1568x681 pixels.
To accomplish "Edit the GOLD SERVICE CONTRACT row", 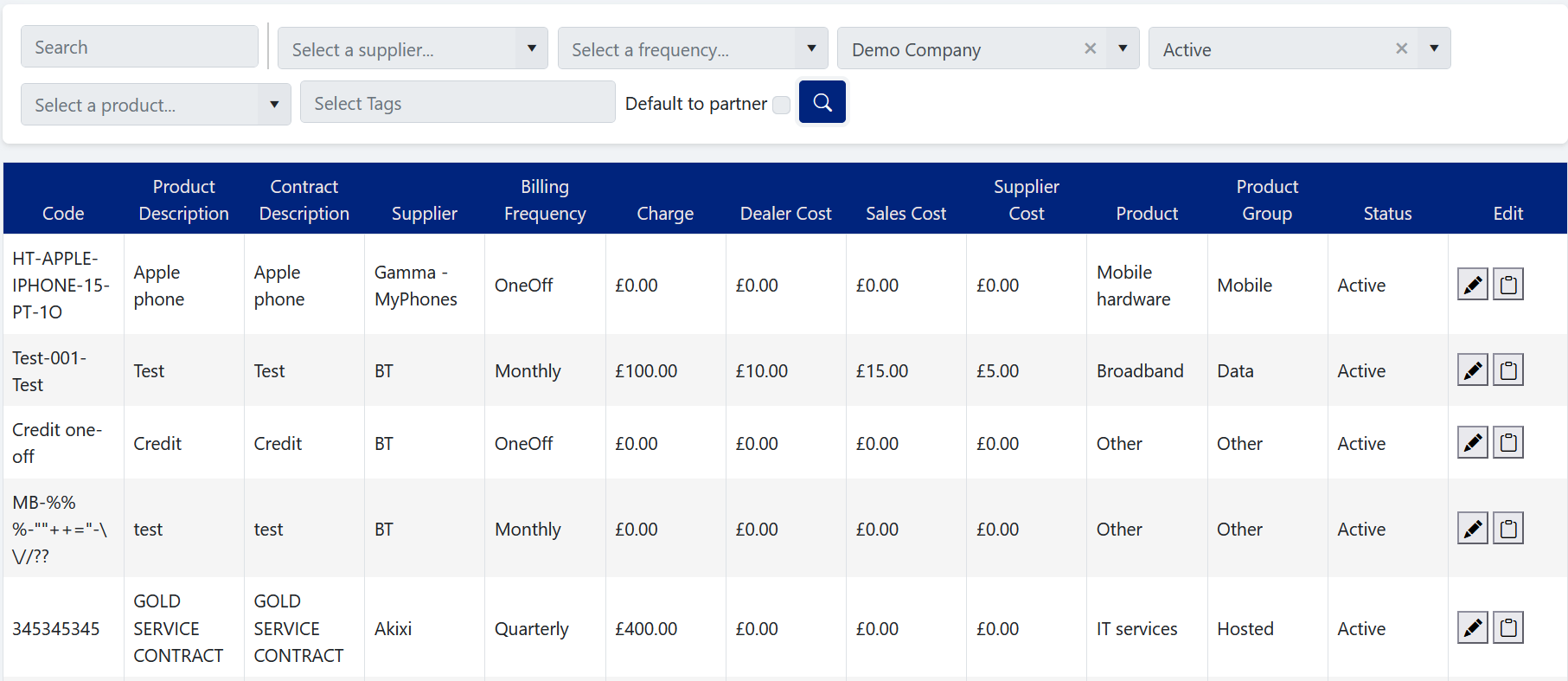I will (x=1472, y=628).
